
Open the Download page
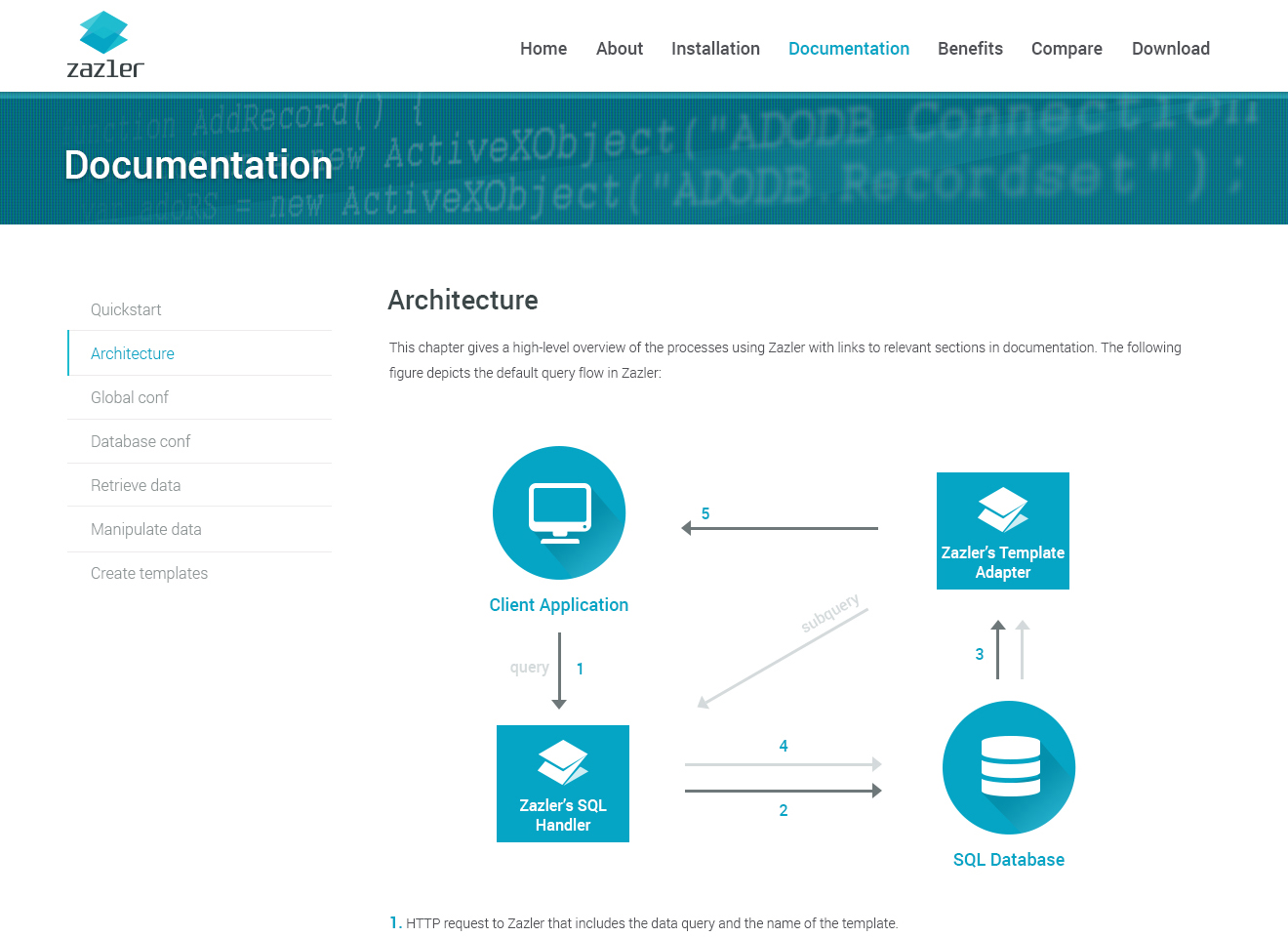click(x=1170, y=49)
